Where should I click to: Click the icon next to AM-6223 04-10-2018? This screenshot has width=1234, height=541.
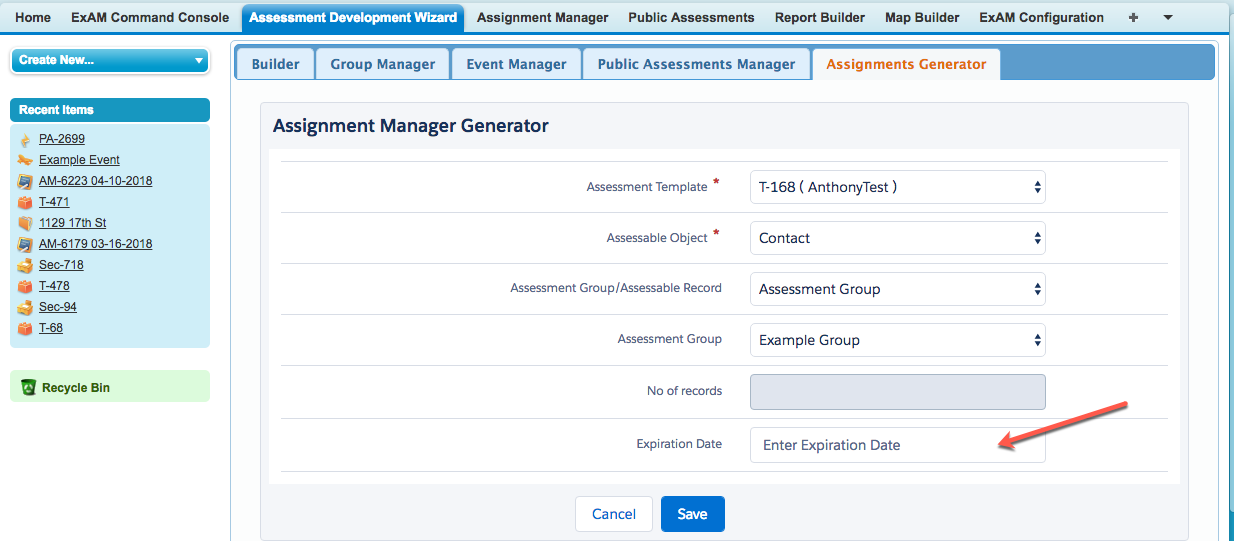point(25,182)
